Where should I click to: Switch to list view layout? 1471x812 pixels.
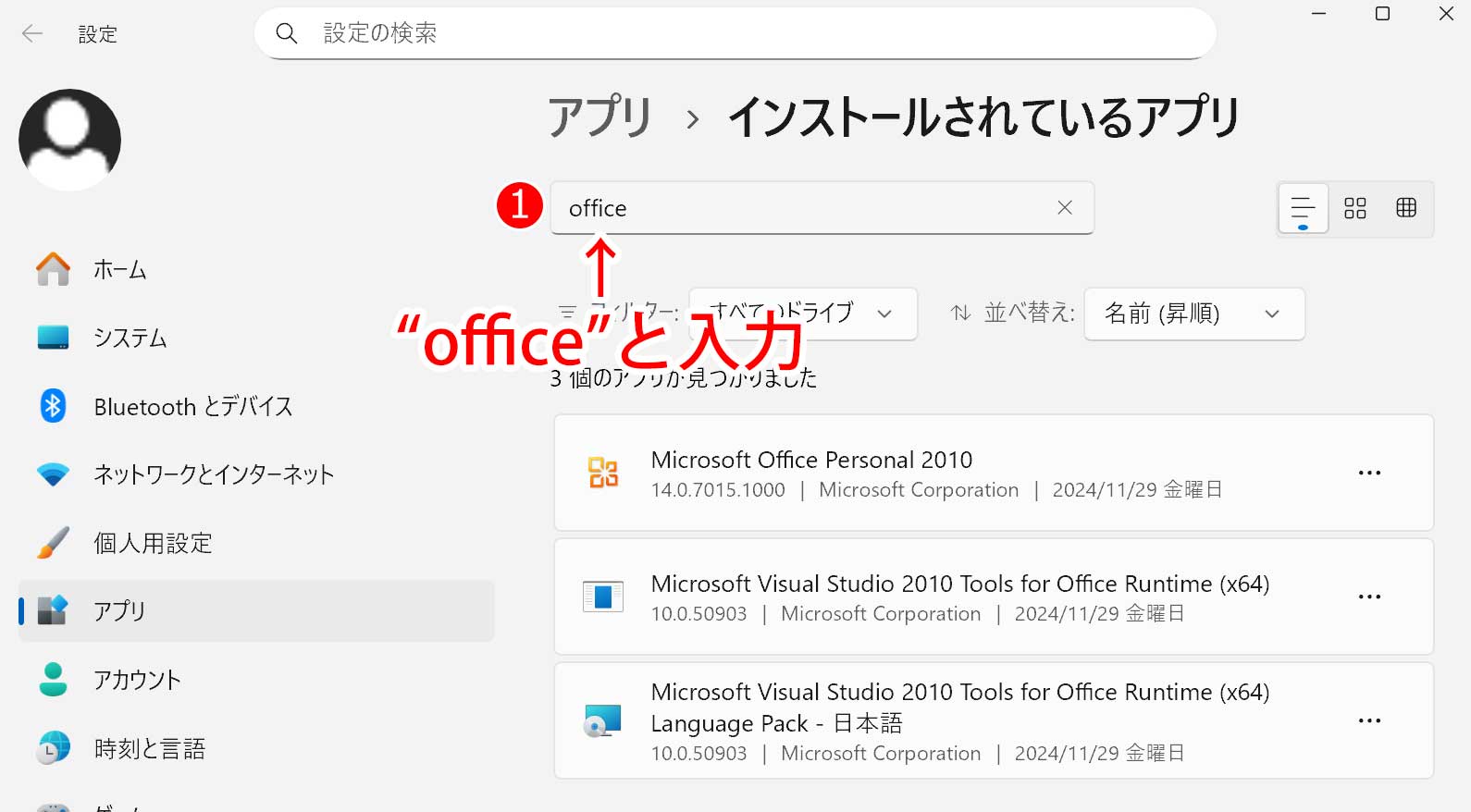[x=1303, y=208]
